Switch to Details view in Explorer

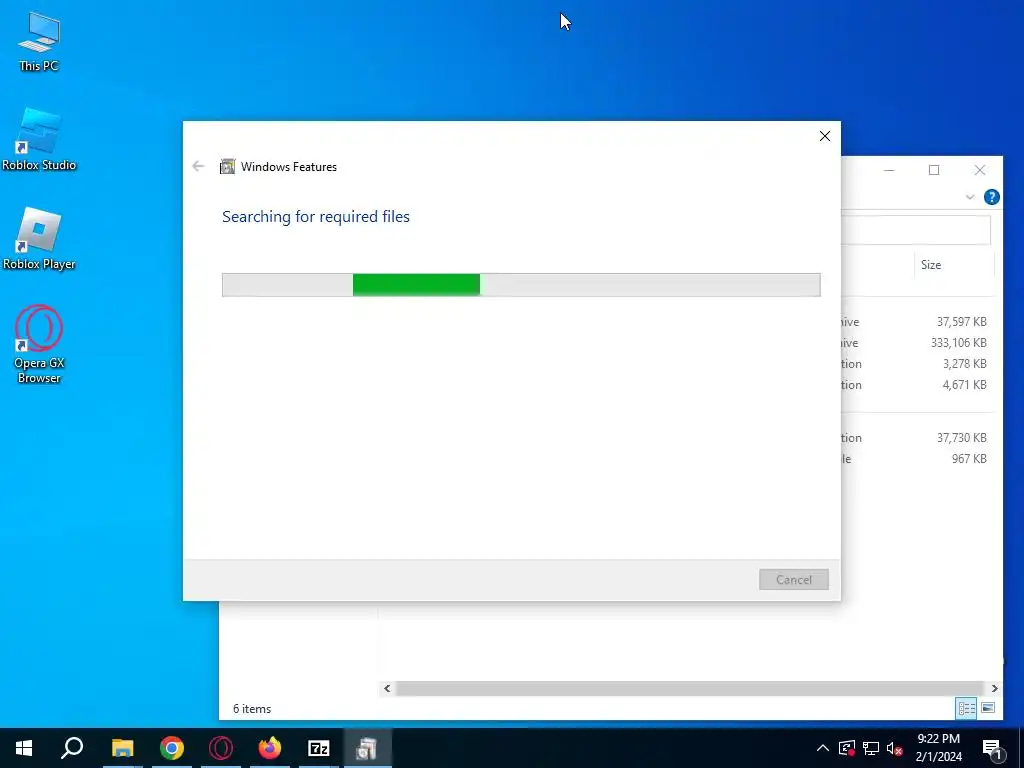click(967, 708)
